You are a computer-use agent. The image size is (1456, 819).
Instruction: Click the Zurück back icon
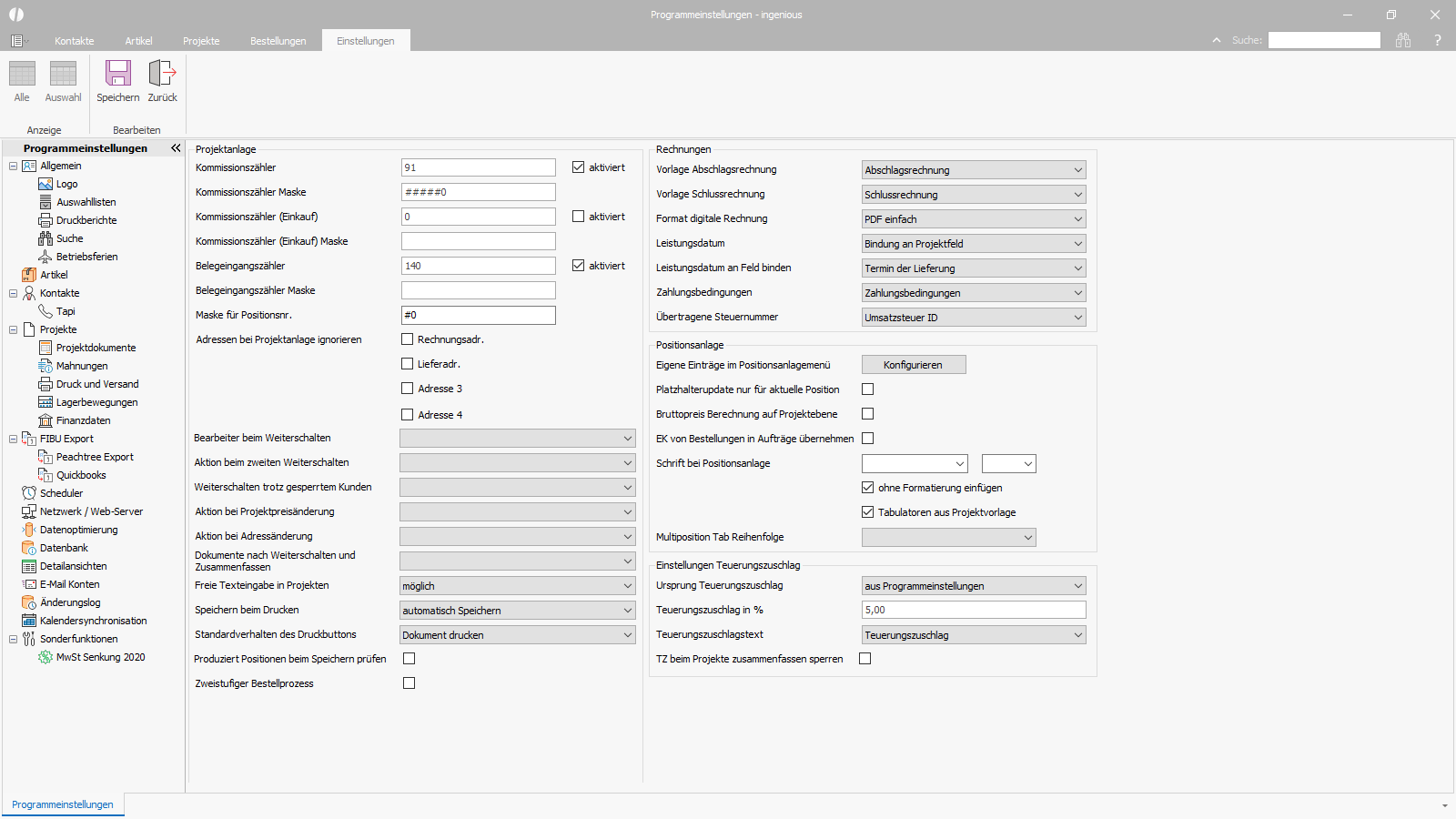coord(162,74)
